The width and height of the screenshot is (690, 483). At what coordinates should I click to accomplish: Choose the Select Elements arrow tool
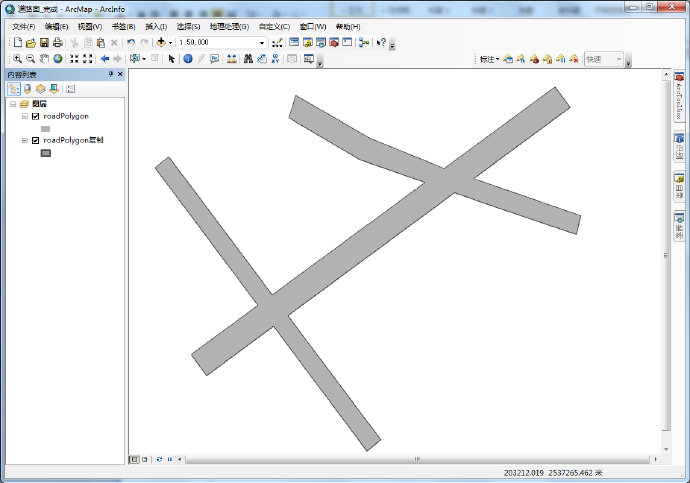172,59
